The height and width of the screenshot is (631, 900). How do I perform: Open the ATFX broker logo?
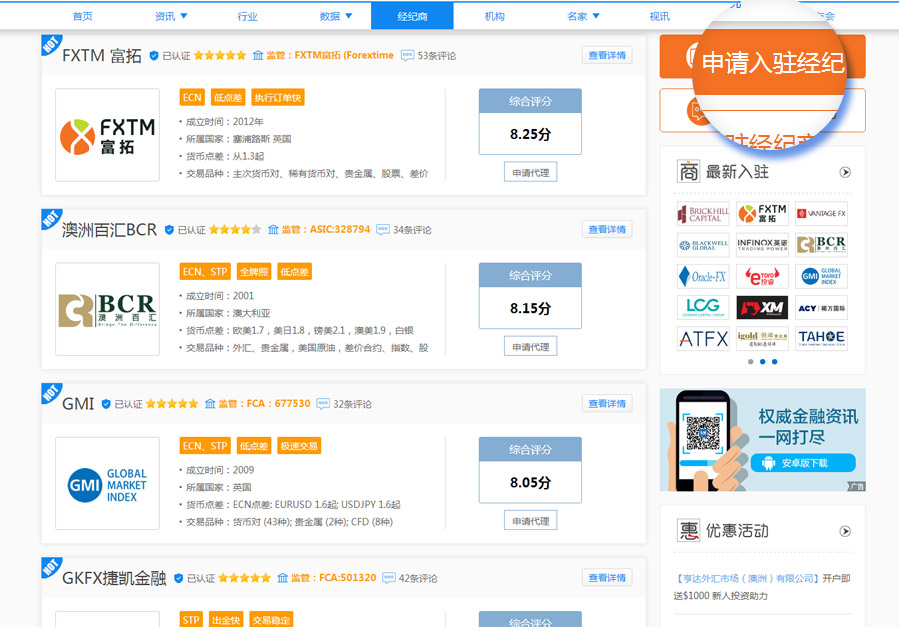703,338
